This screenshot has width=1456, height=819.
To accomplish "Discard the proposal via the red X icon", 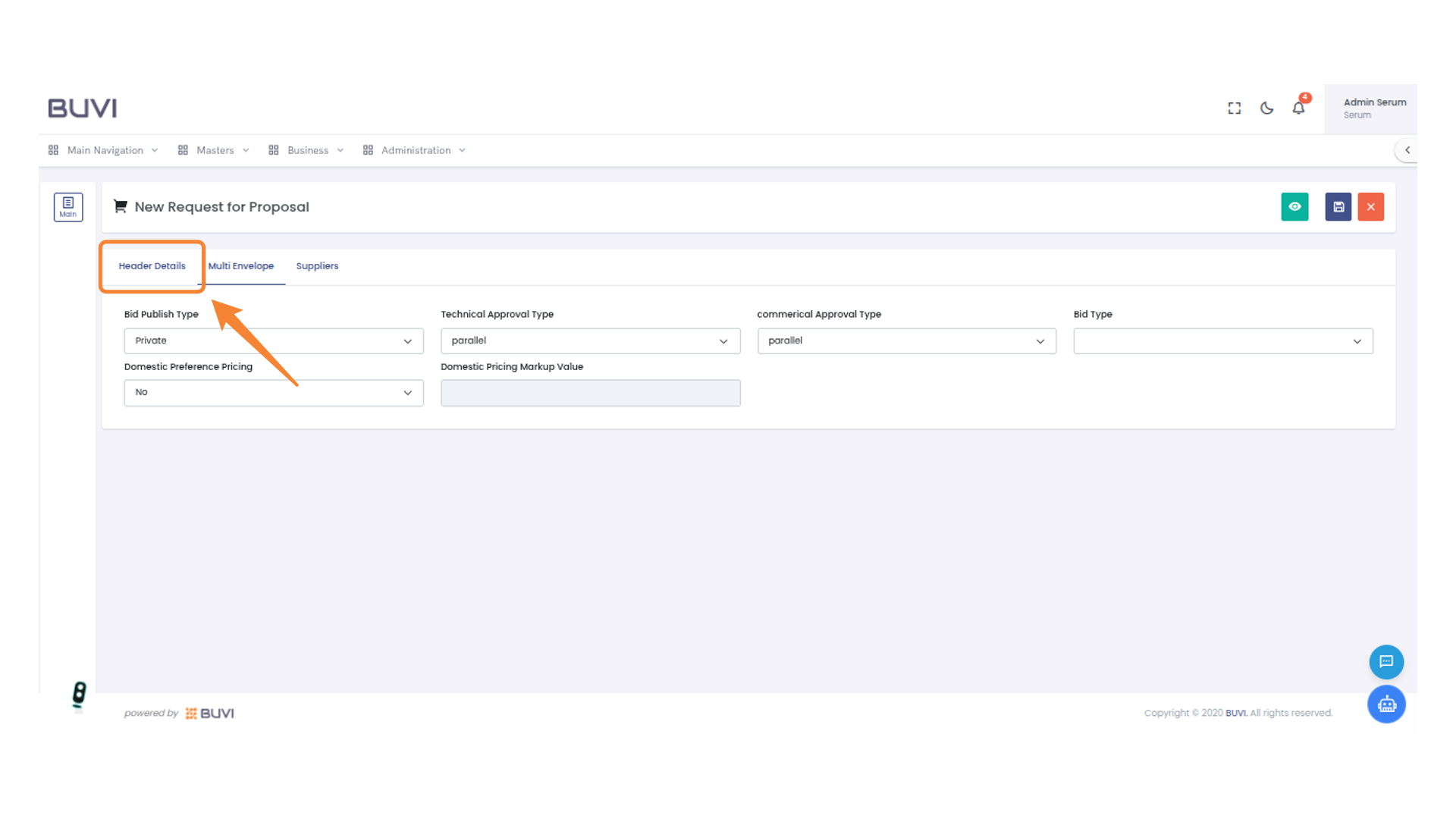I will (1370, 206).
